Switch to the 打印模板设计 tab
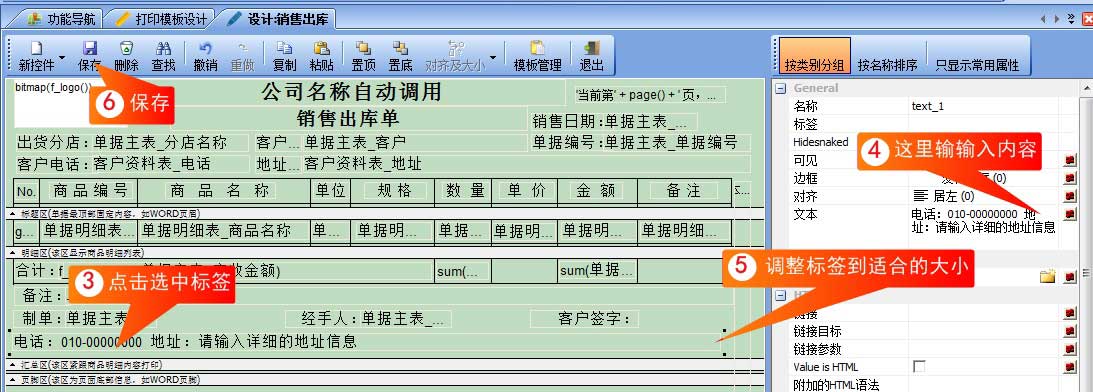Viewport: 1093px width, 392px height. point(161,19)
